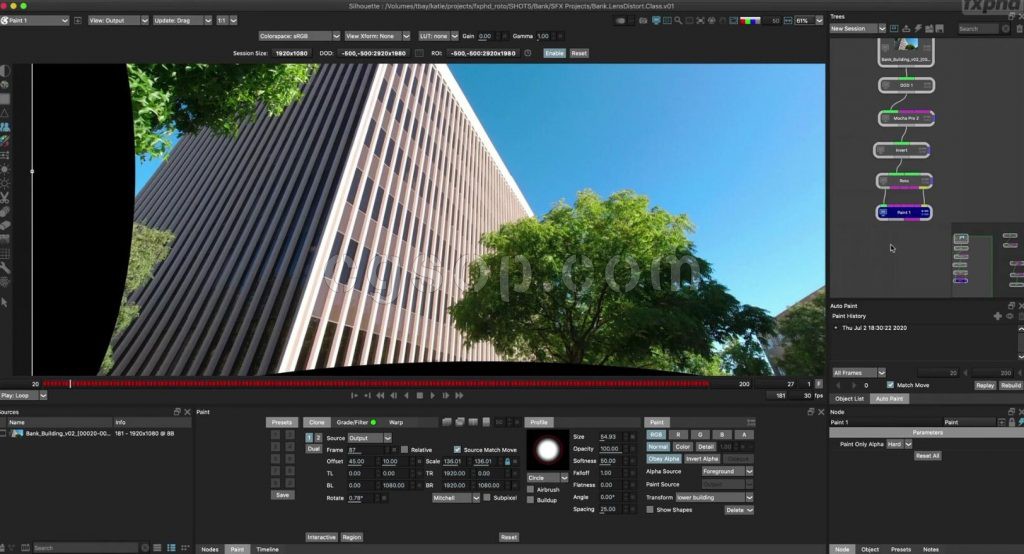Open the clone Source Output dropdown
Screen dimensions: 1024x554
tap(369, 438)
